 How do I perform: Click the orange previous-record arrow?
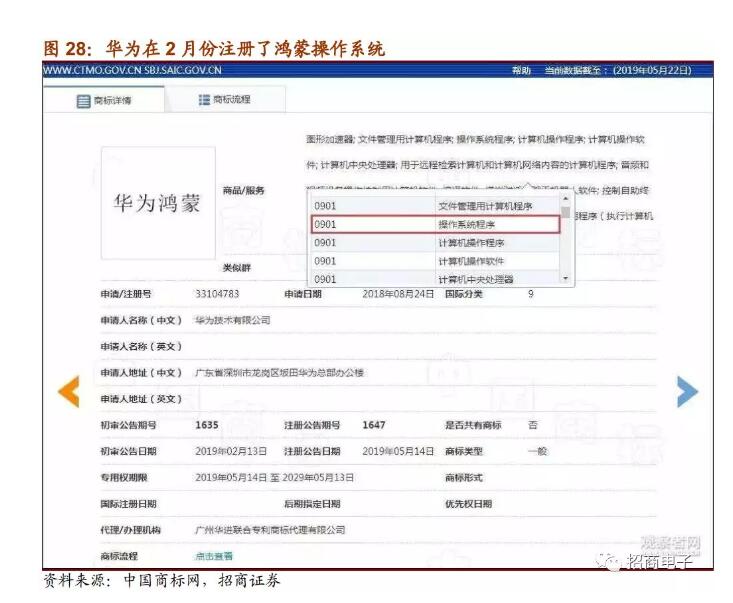68,391
